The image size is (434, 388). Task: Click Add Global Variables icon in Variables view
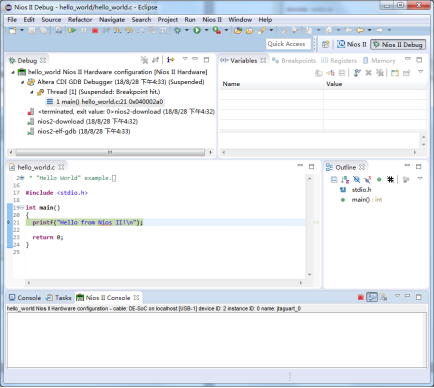click(x=357, y=72)
